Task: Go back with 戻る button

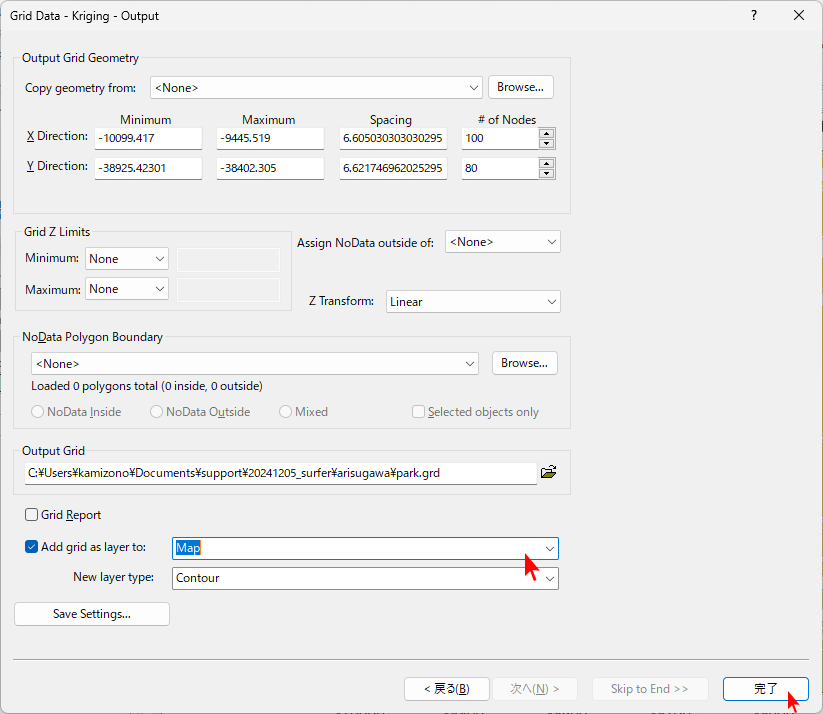Action: pyautogui.click(x=446, y=689)
